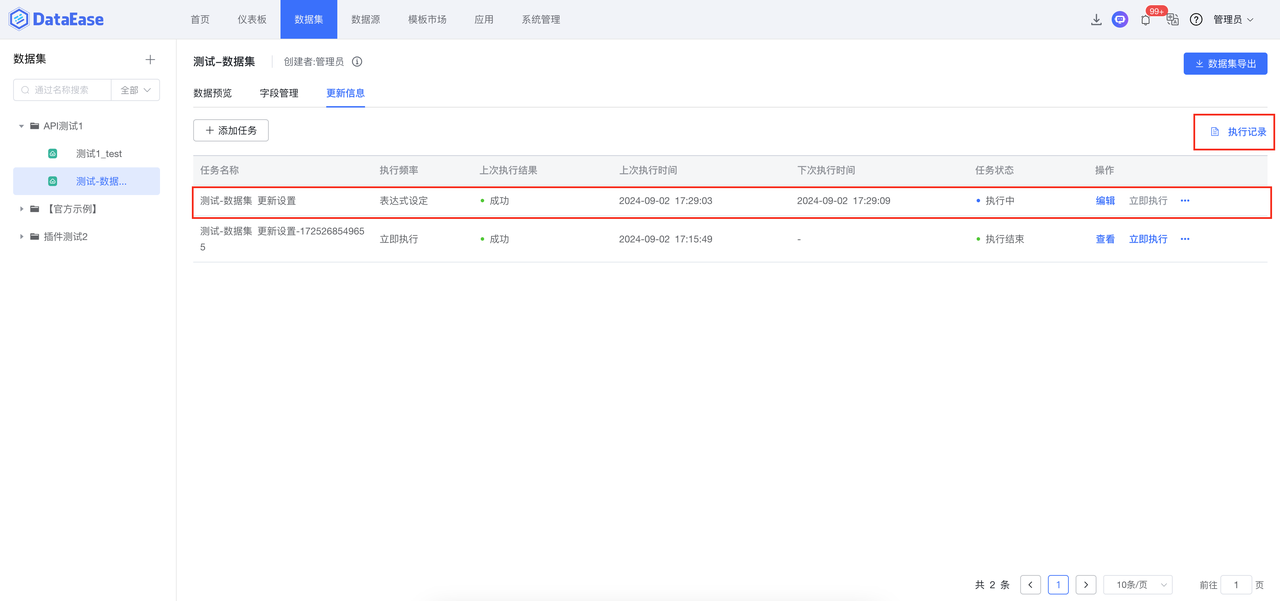Open the language switch icon in top bar
This screenshot has height=601, width=1280.
click(1172, 19)
